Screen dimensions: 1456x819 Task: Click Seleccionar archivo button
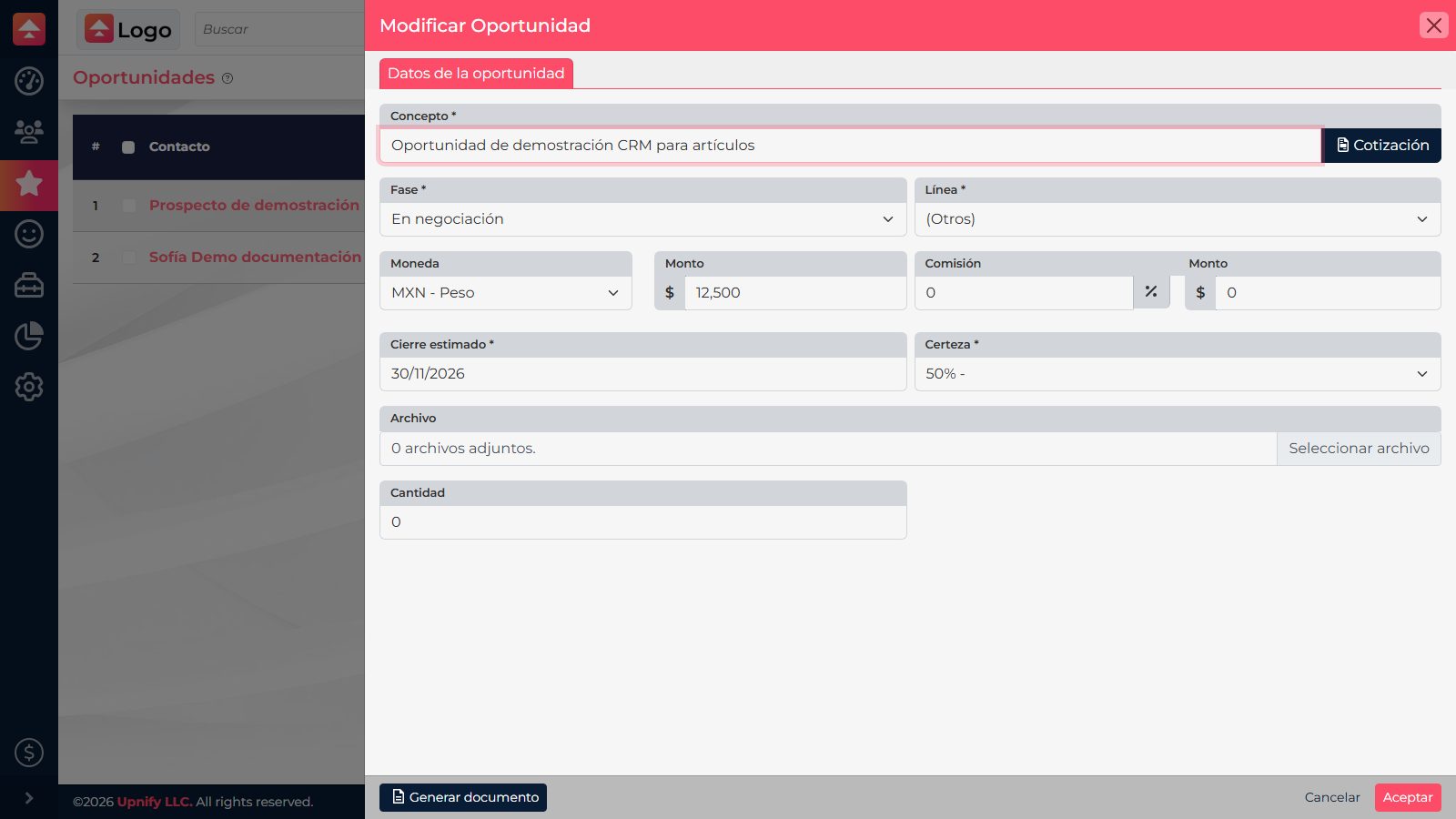1359,449
